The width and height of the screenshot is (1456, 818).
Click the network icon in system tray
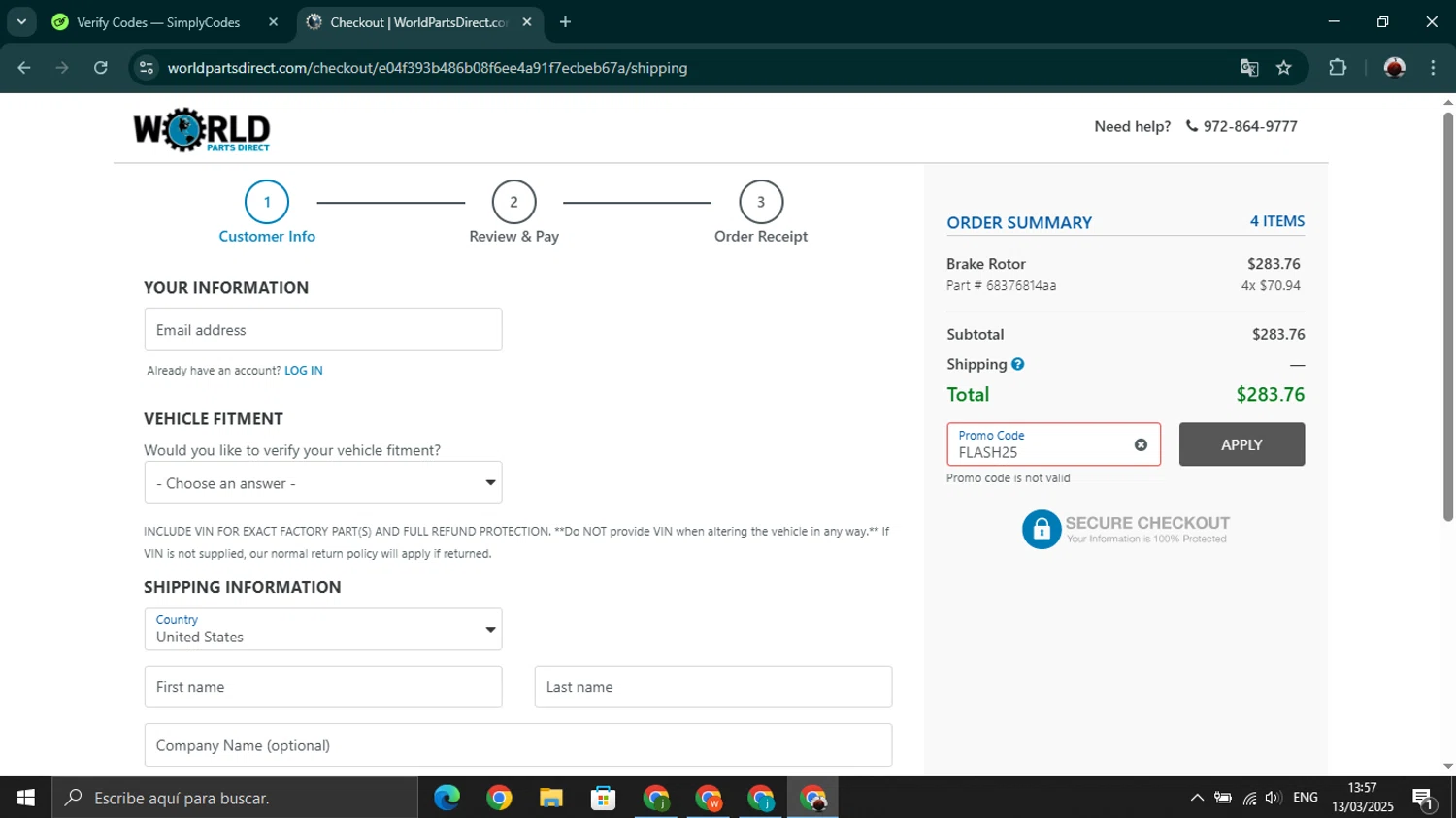1249,798
